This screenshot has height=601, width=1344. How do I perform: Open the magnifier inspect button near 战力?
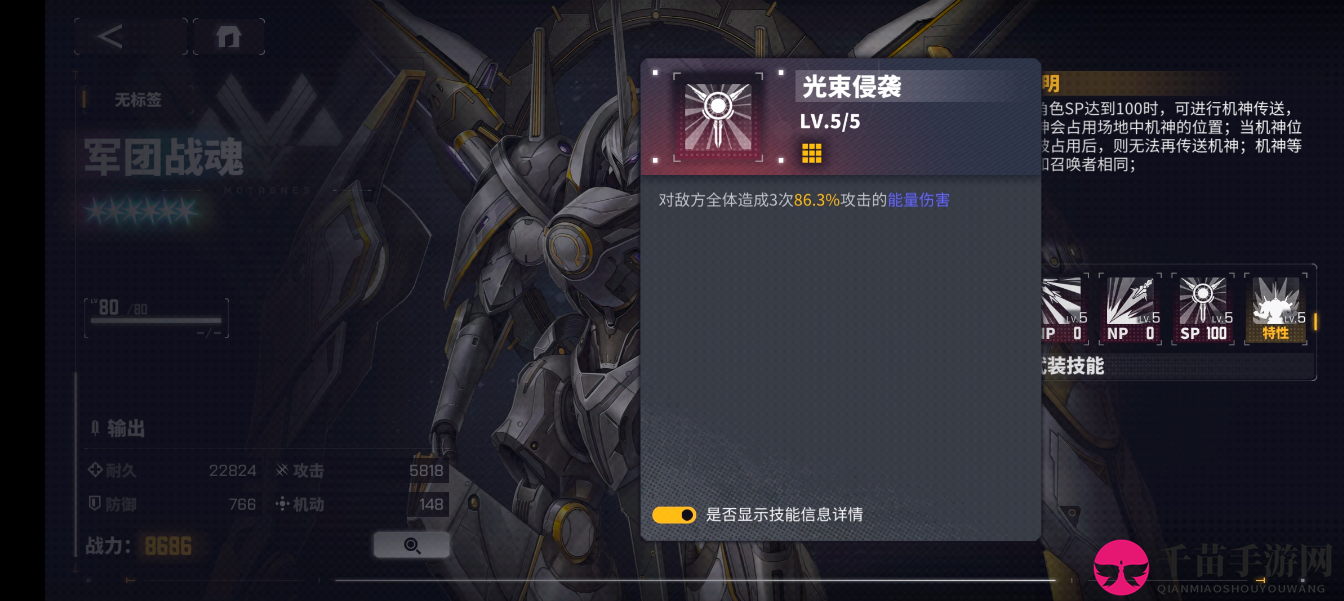[x=411, y=545]
